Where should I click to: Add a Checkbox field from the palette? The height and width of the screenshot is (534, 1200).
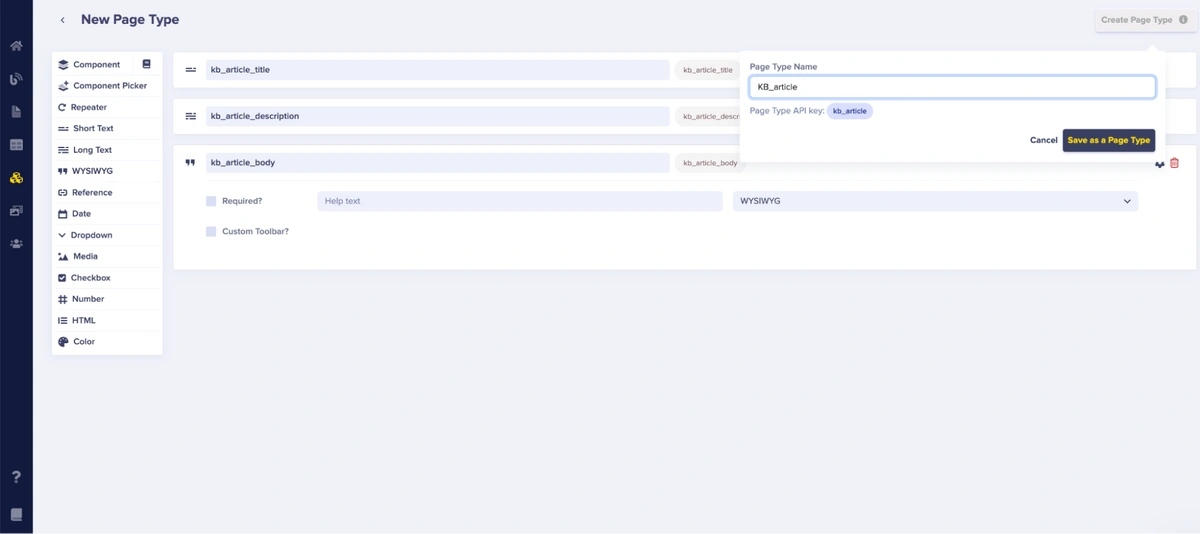coord(90,278)
